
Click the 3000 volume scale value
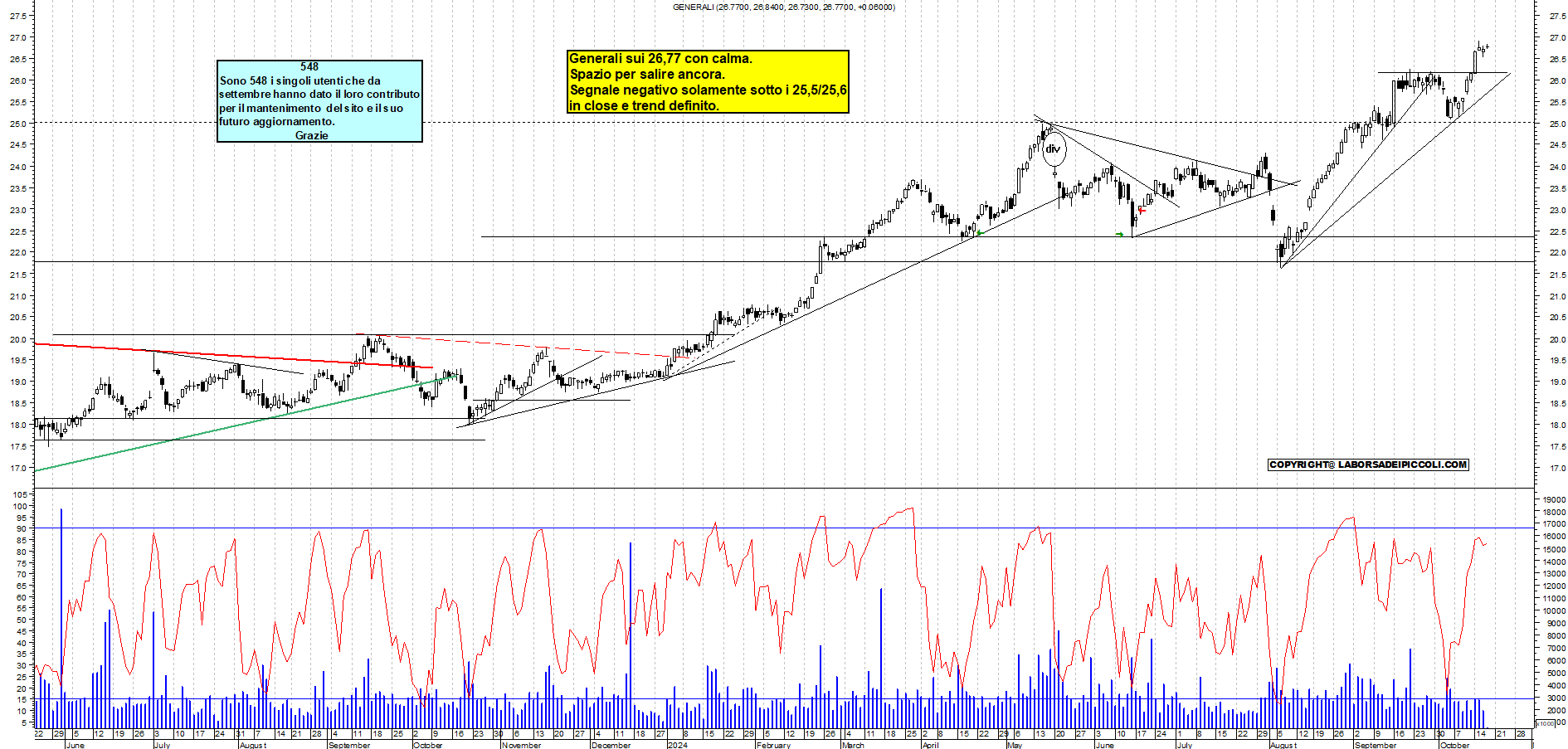pyautogui.click(x=1556, y=698)
